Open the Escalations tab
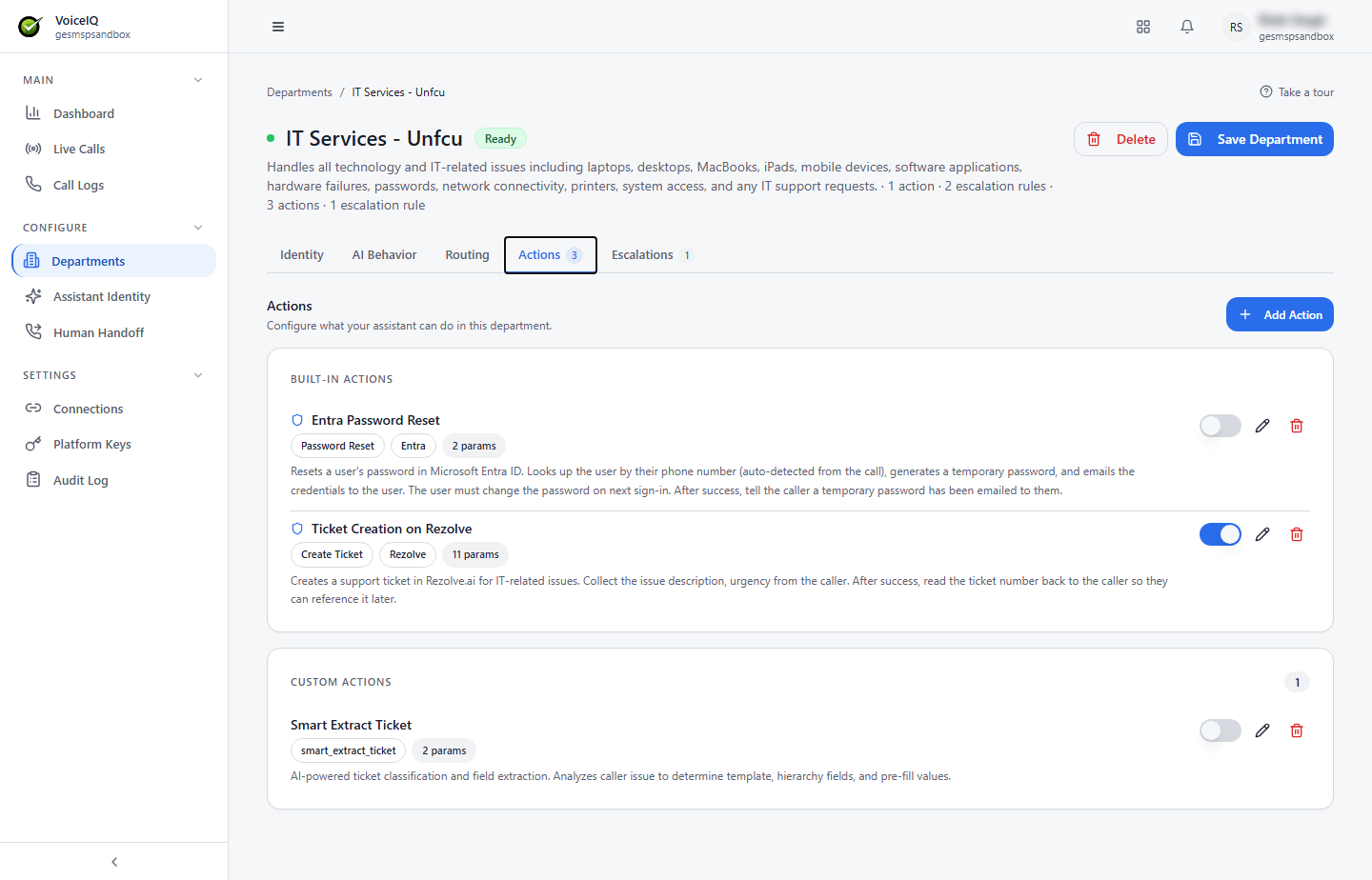 point(653,255)
